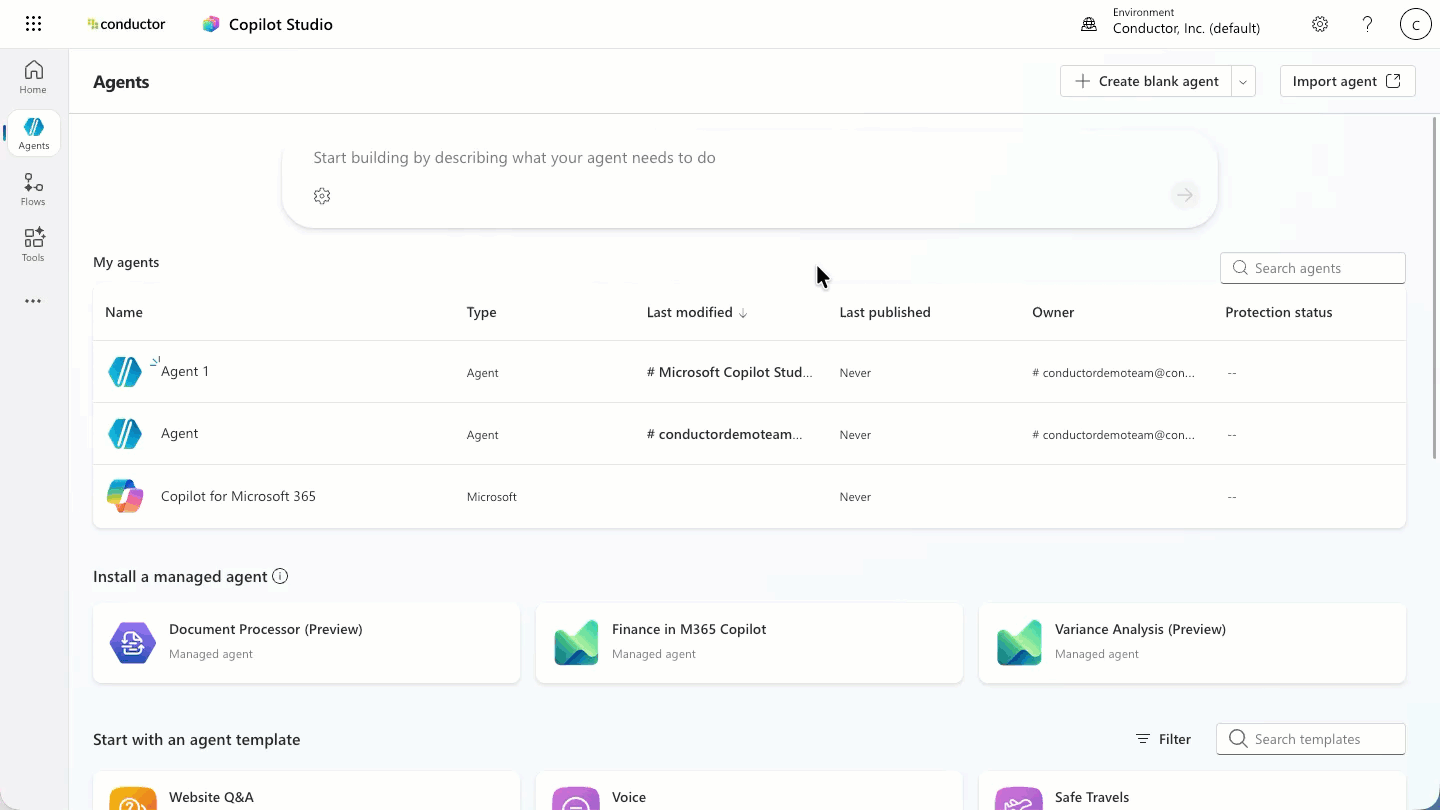Click the Safe Travels template icon
1440x810 pixels.
click(x=1019, y=799)
